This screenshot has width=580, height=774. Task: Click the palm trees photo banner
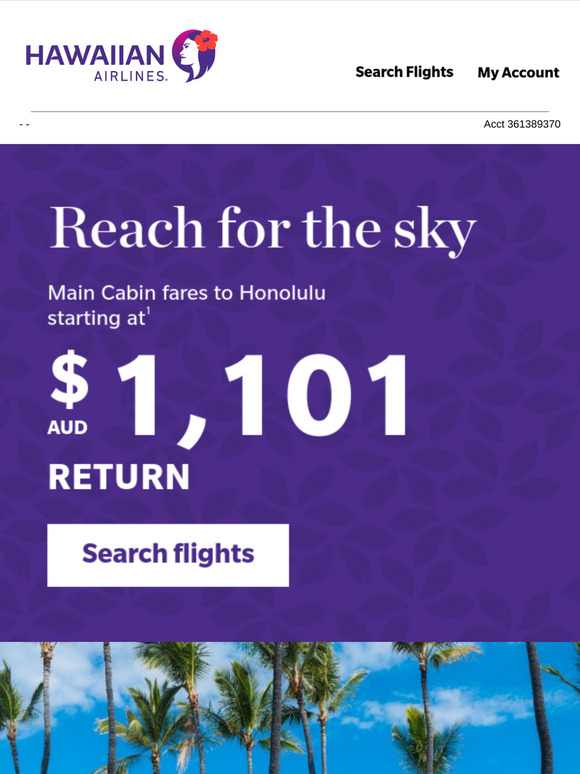pos(290,708)
